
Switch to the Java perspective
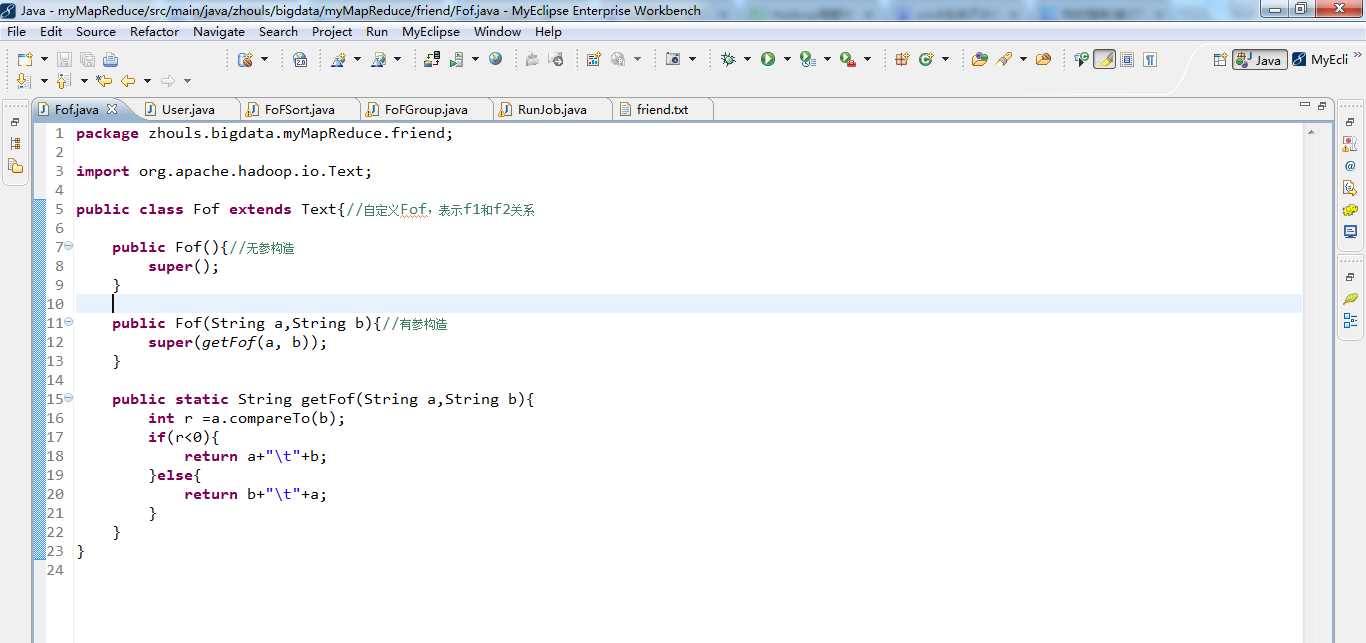pos(1259,59)
